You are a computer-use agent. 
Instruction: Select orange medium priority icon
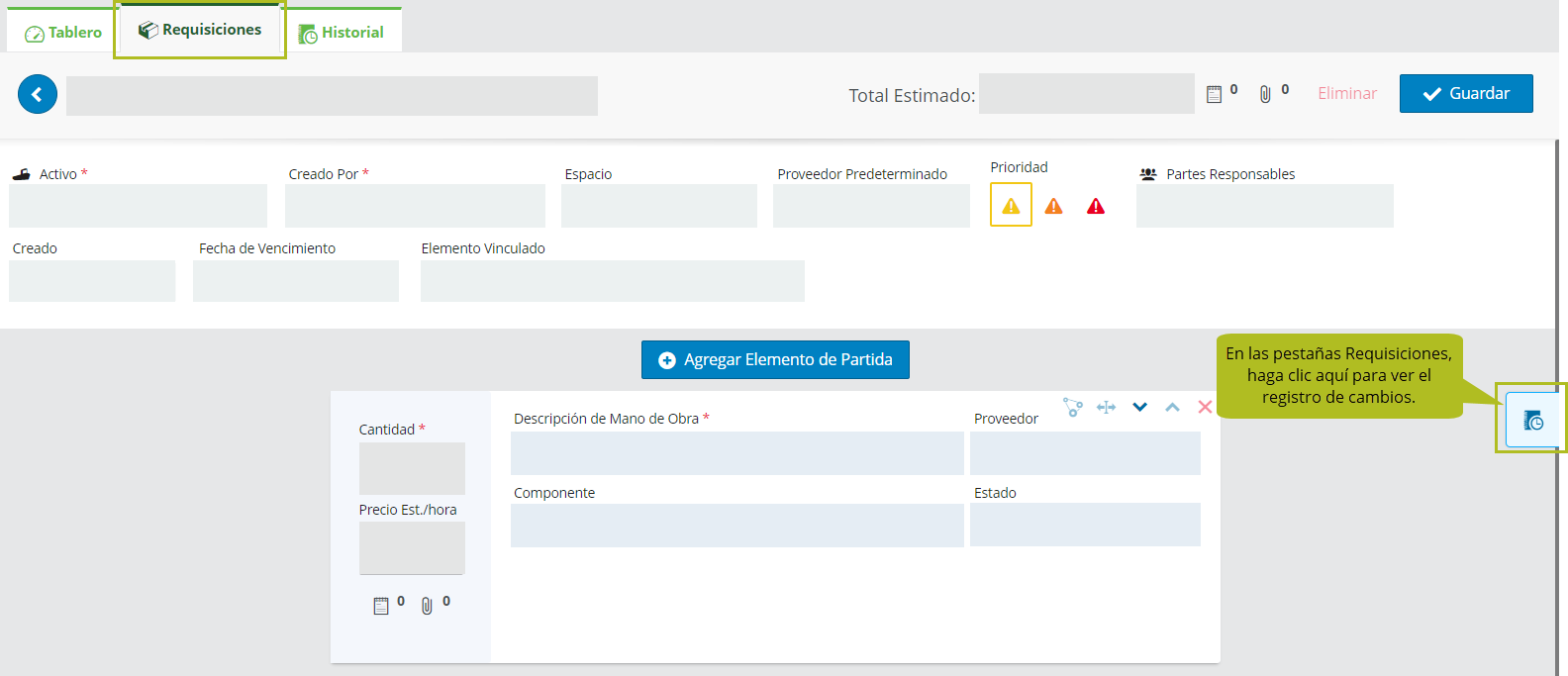[1053, 206]
